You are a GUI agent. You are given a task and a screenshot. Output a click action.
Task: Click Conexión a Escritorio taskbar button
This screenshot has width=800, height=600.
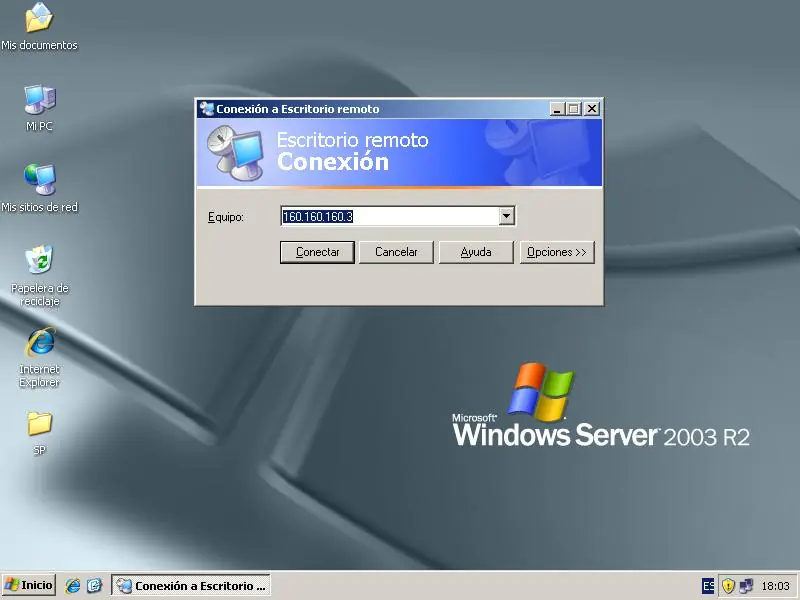pyautogui.click(x=191, y=586)
